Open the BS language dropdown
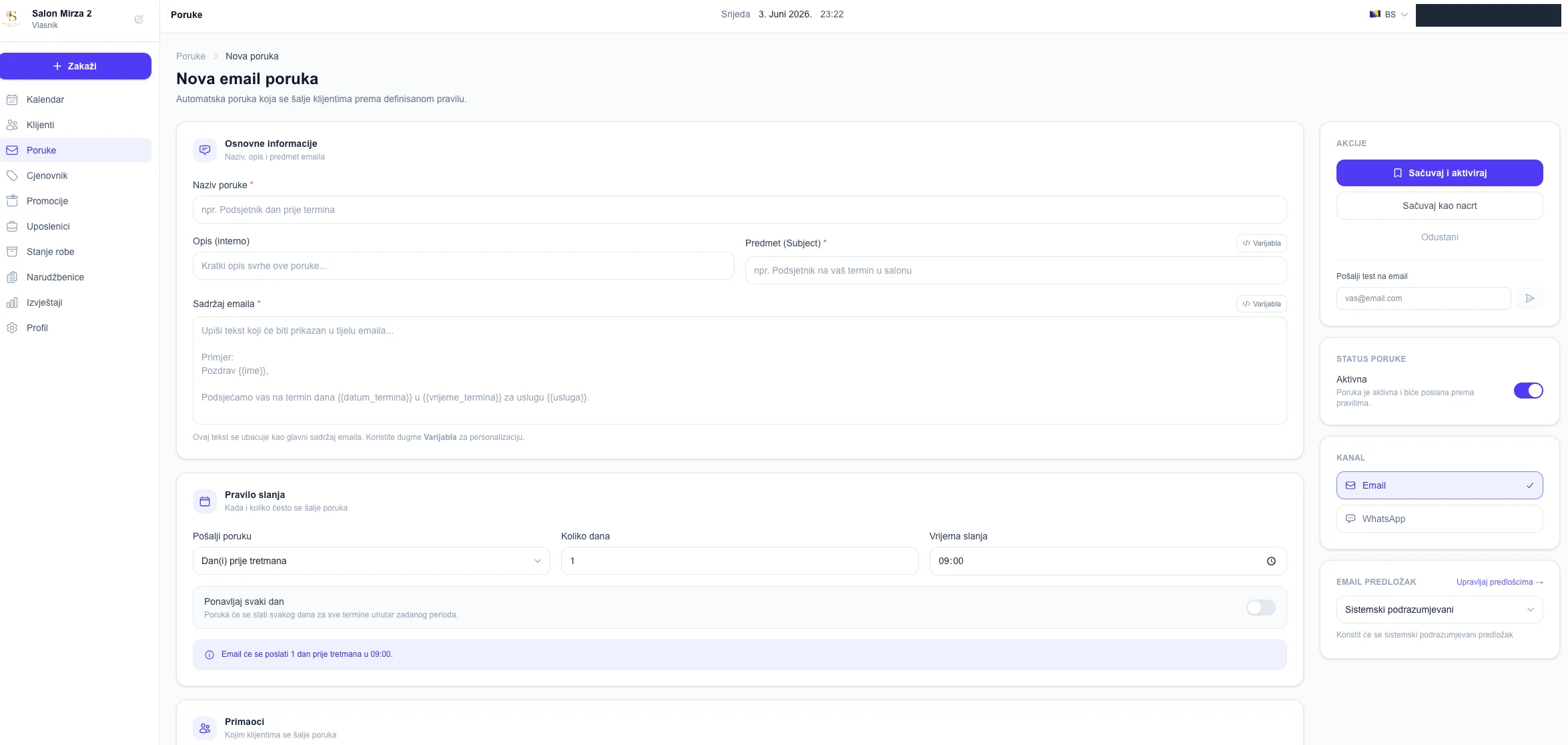Viewport: 1568px width, 745px height. [1389, 14]
